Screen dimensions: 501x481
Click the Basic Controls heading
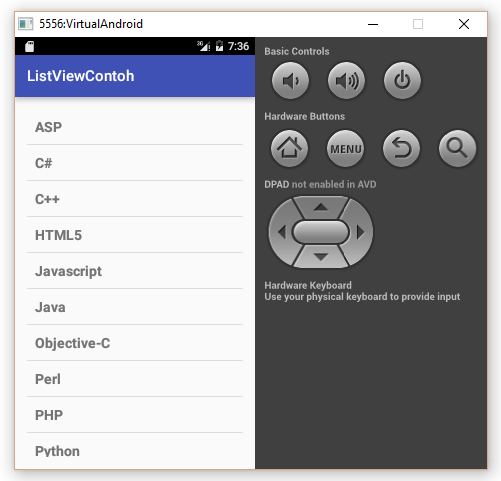(297, 51)
